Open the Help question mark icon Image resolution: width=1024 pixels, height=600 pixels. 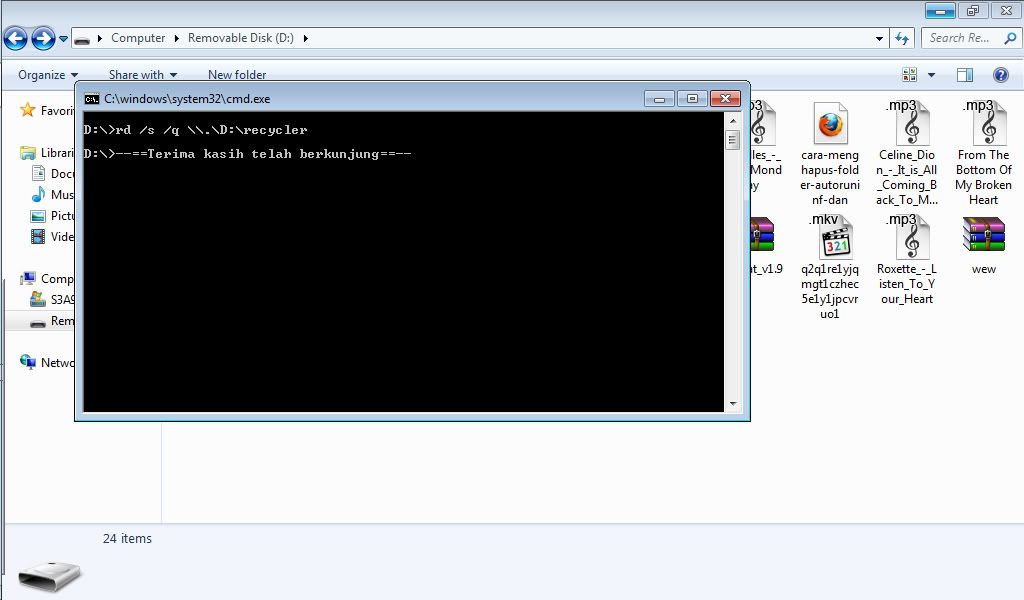[1000, 75]
